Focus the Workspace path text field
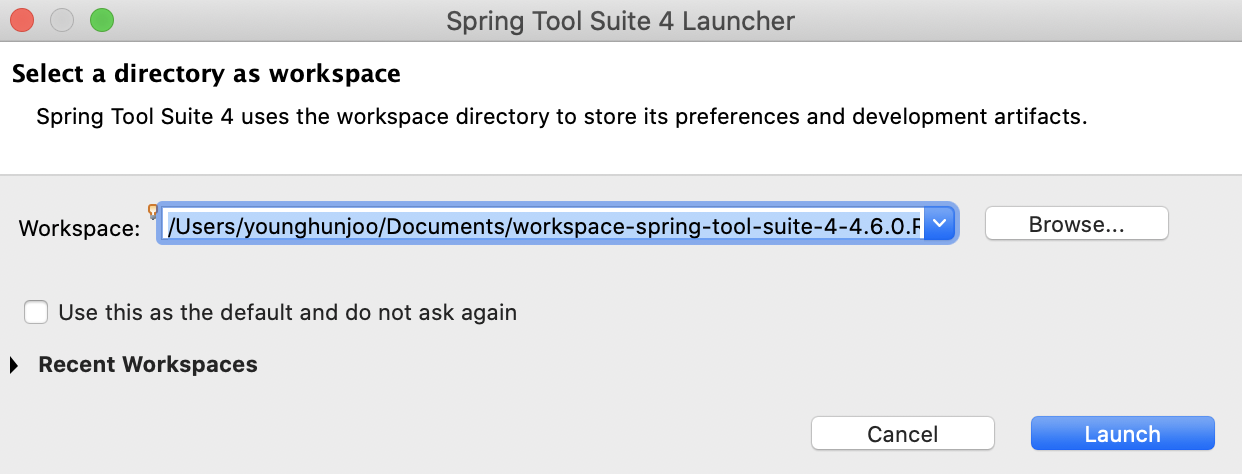This screenshot has width=1242, height=474. click(x=542, y=224)
